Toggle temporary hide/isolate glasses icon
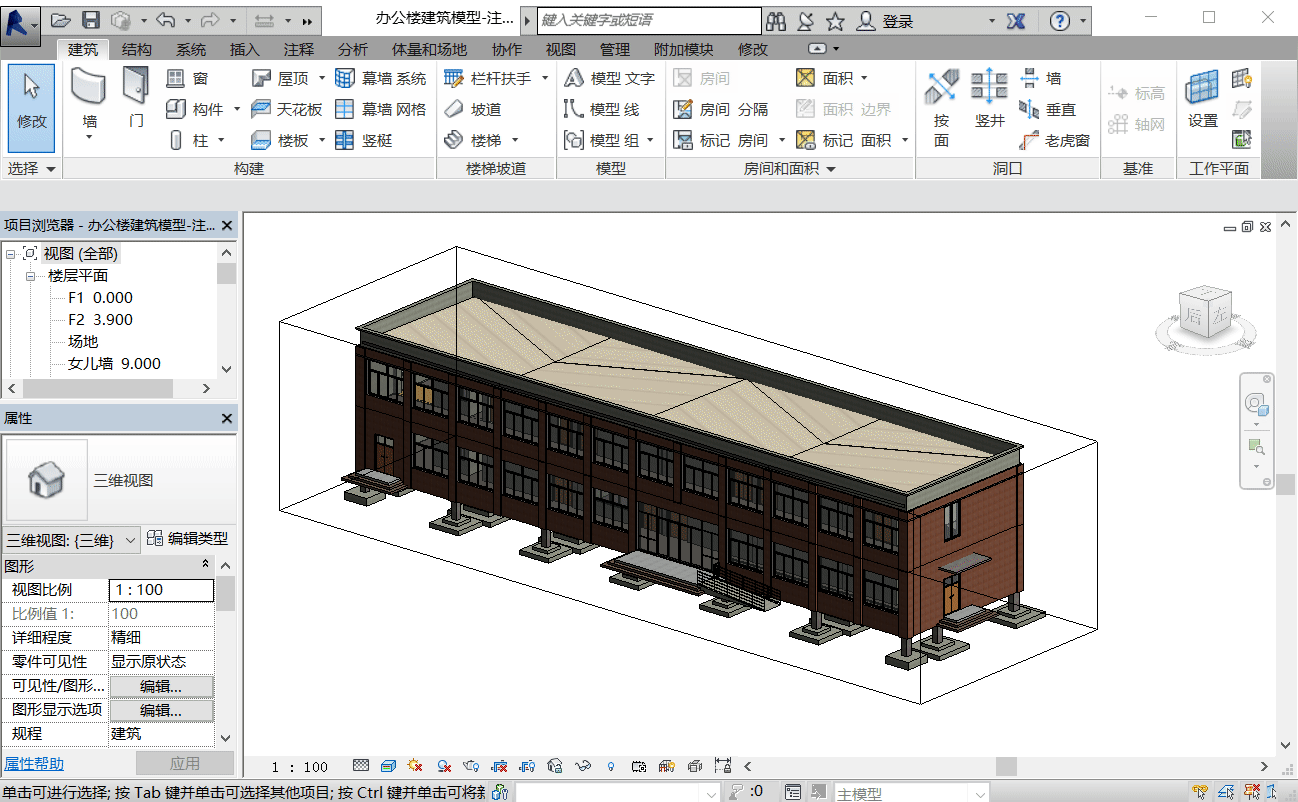 click(585, 767)
